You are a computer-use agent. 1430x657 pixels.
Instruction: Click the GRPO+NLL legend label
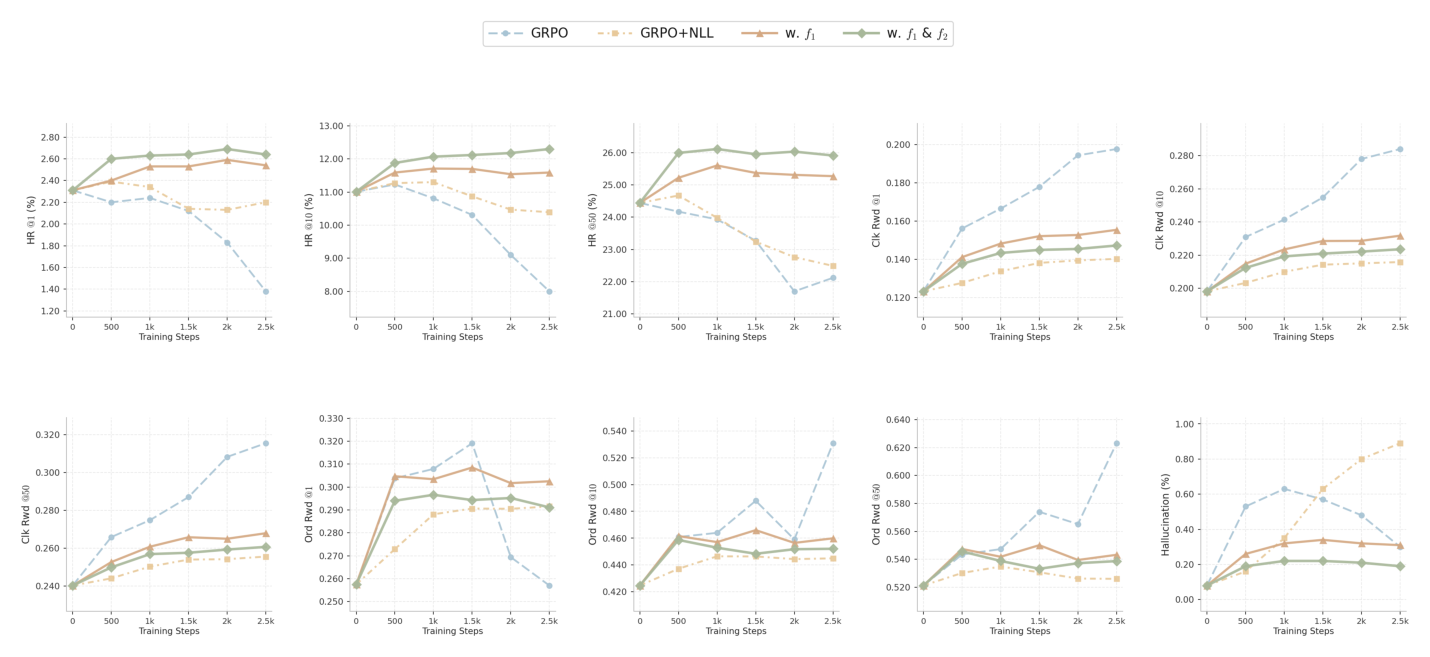tap(677, 33)
